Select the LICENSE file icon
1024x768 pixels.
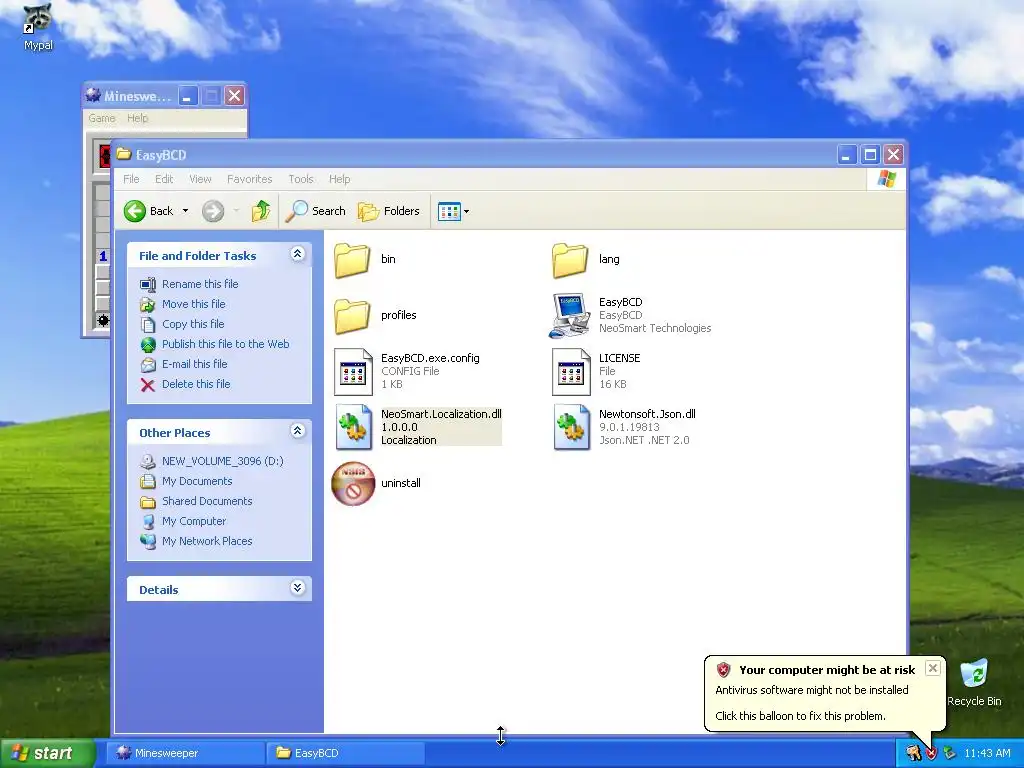(571, 372)
